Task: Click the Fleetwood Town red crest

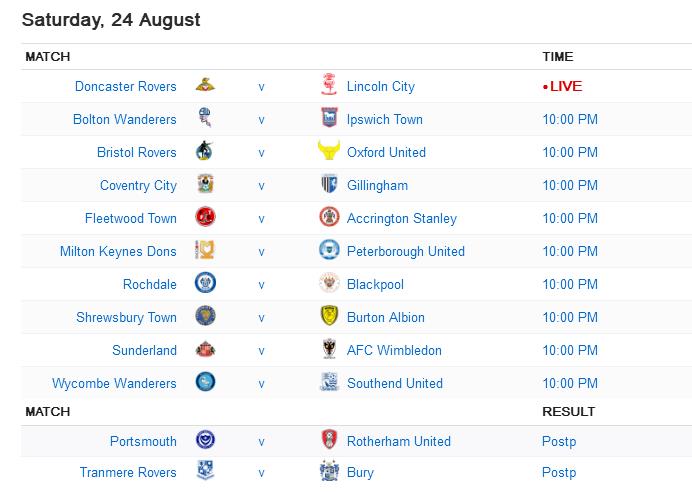Action: 205,218
